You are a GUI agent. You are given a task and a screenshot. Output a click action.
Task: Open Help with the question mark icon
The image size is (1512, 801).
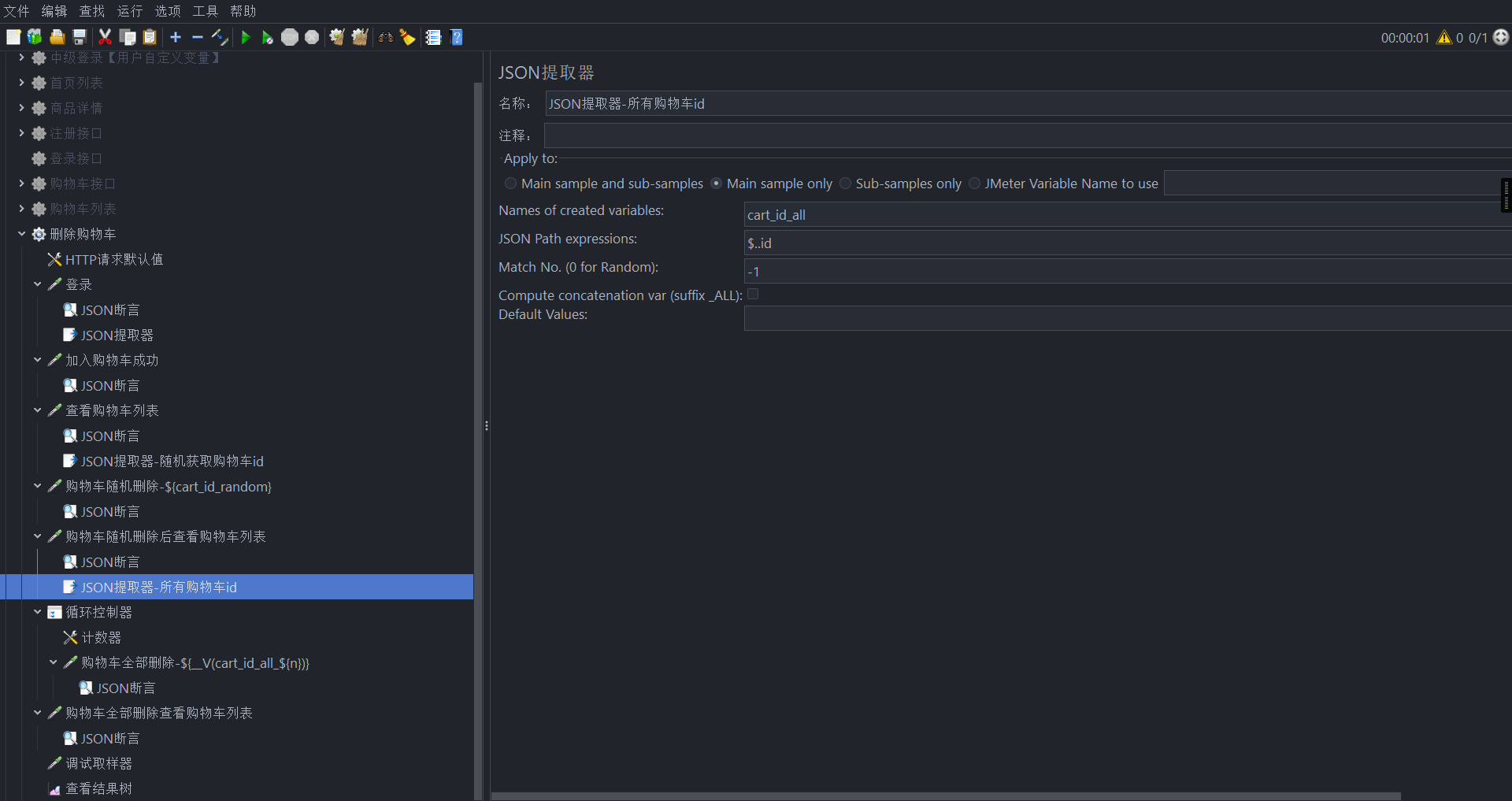click(457, 37)
